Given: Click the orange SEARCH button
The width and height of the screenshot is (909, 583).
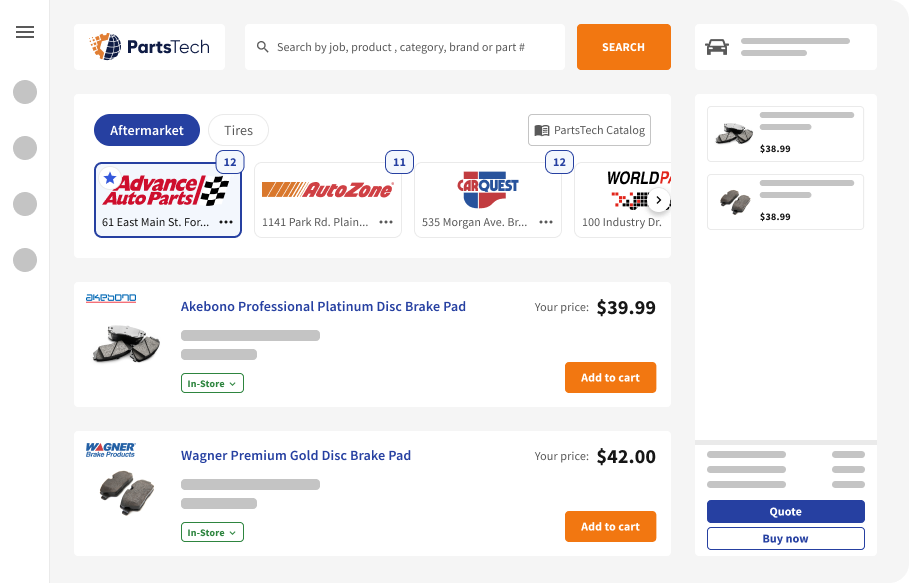Looking at the screenshot, I should (624, 47).
